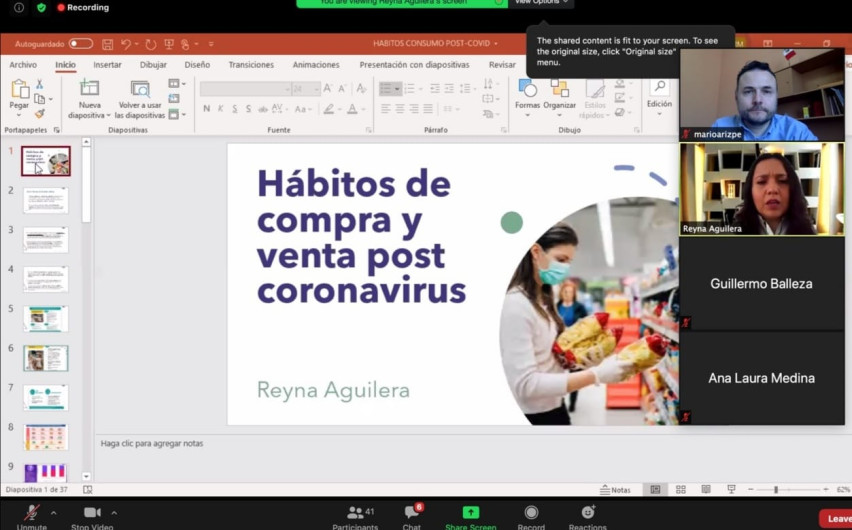Switch to Normal view icon
This screenshot has height=530, width=852.
coord(655,490)
